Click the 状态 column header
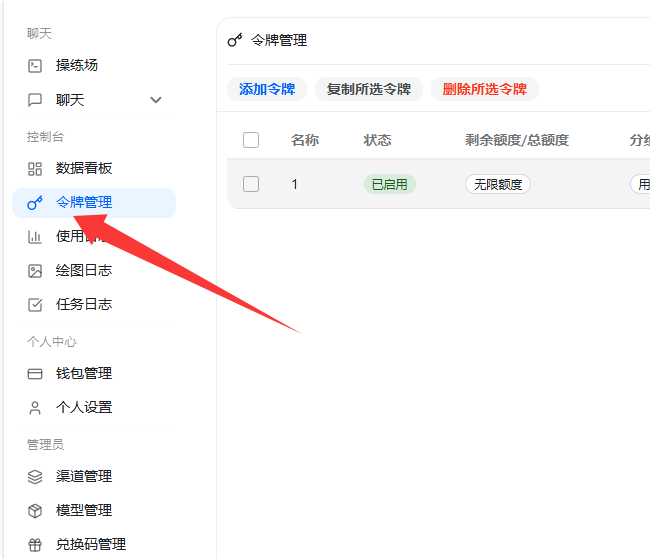The width and height of the screenshot is (650, 559). [x=378, y=140]
